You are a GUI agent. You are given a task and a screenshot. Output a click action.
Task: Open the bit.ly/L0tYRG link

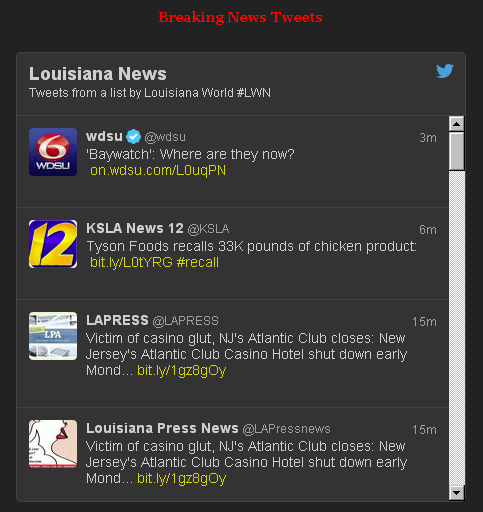[131, 262]
